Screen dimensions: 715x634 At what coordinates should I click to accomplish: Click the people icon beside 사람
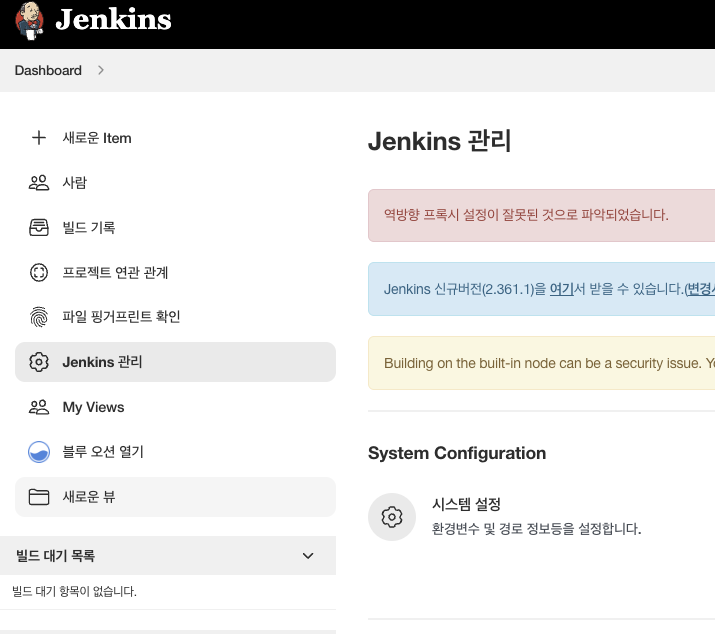(39, 182)
